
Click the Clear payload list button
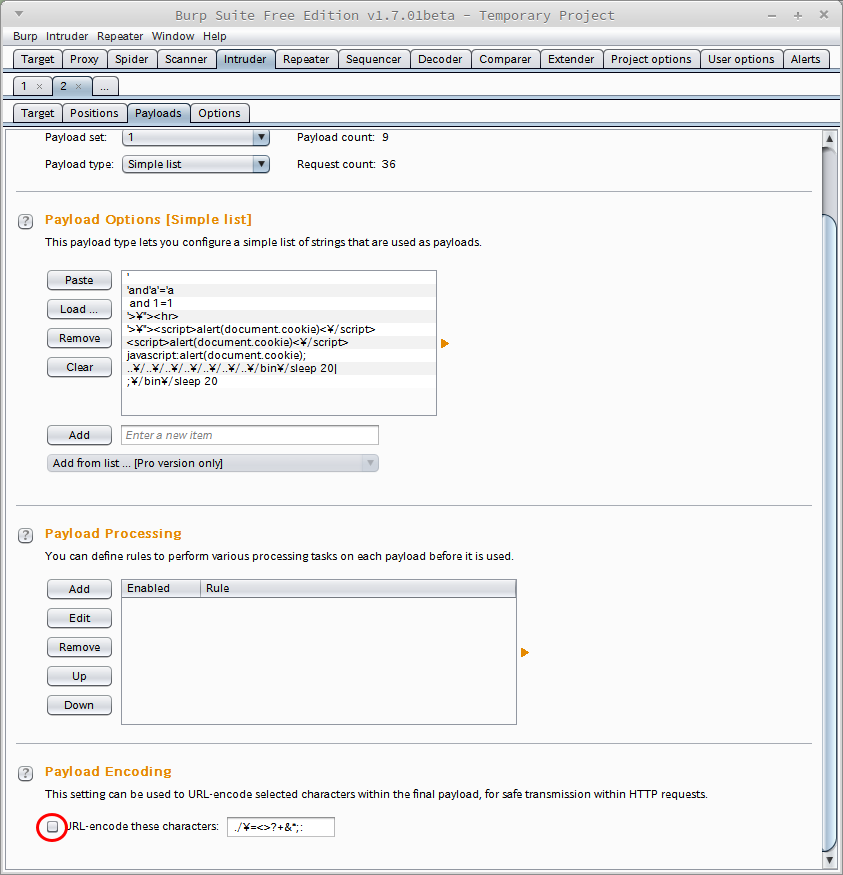coord(79,367)
